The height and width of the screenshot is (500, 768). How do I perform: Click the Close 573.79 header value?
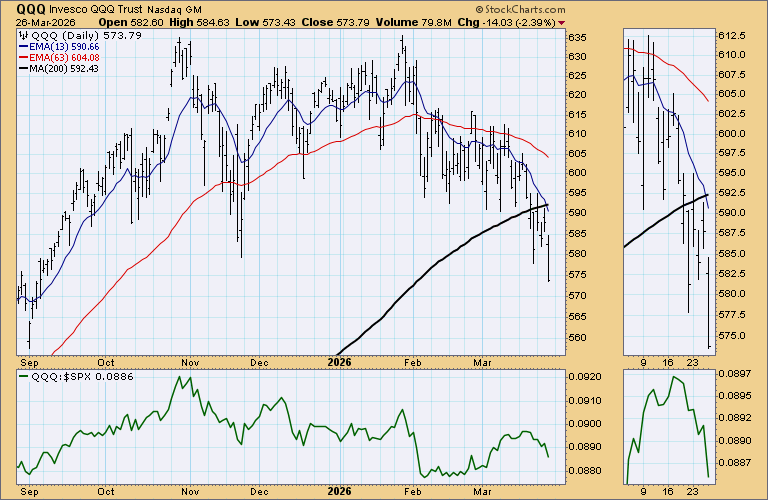(x=336, y=23)
